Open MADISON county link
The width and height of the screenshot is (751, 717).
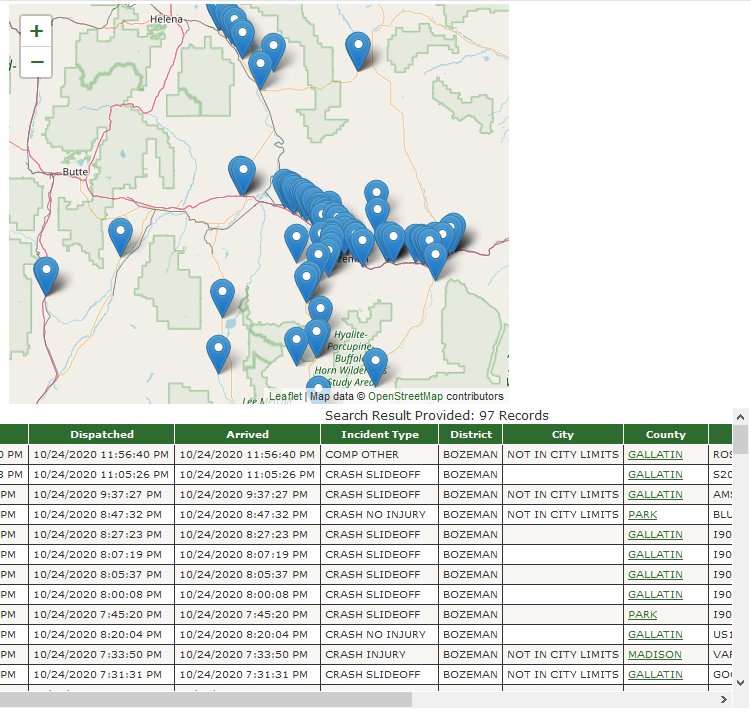click(654, 654)
